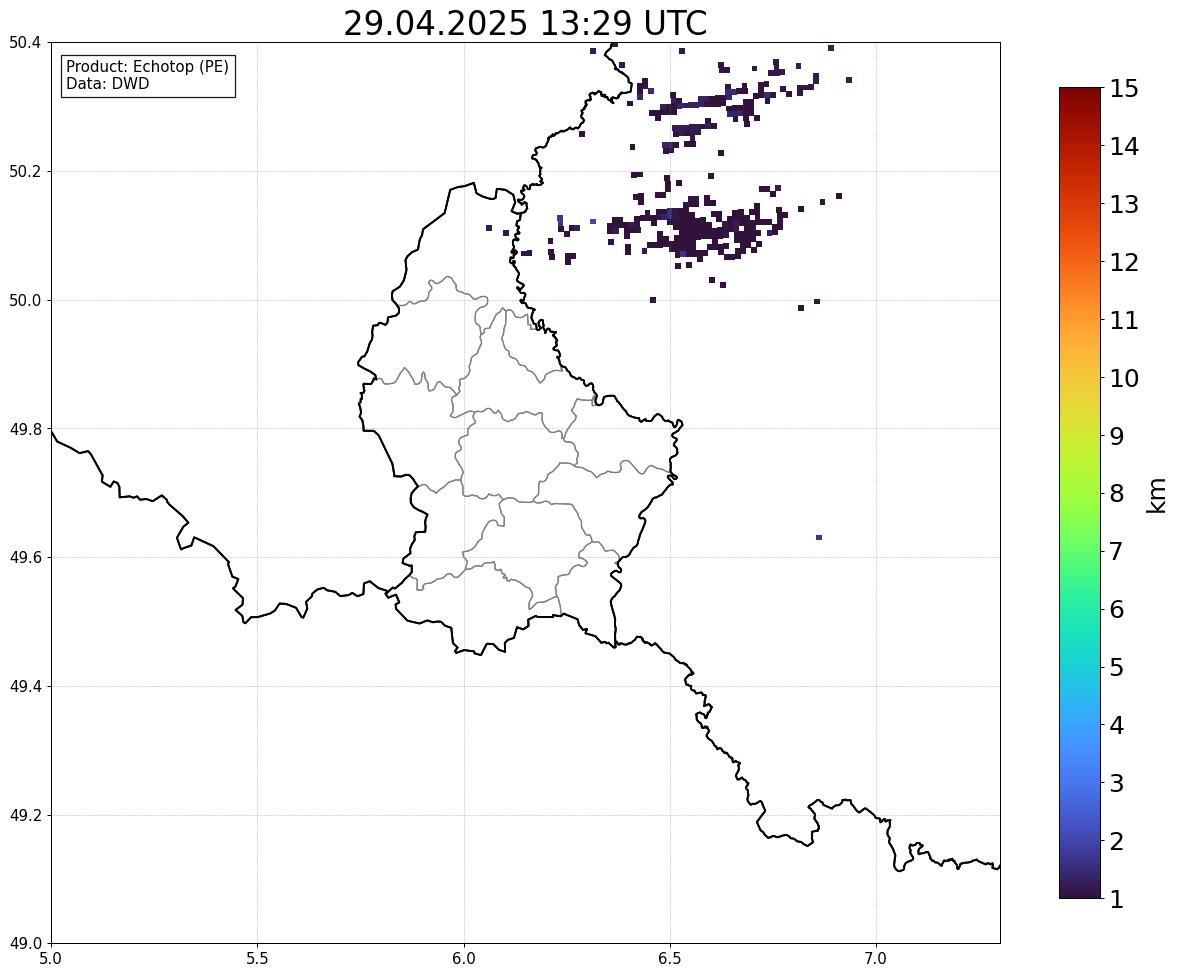The height and width of the screenshot is (976, 1178).
Task: Click the y-axis label 50.2
Action: 24,171
